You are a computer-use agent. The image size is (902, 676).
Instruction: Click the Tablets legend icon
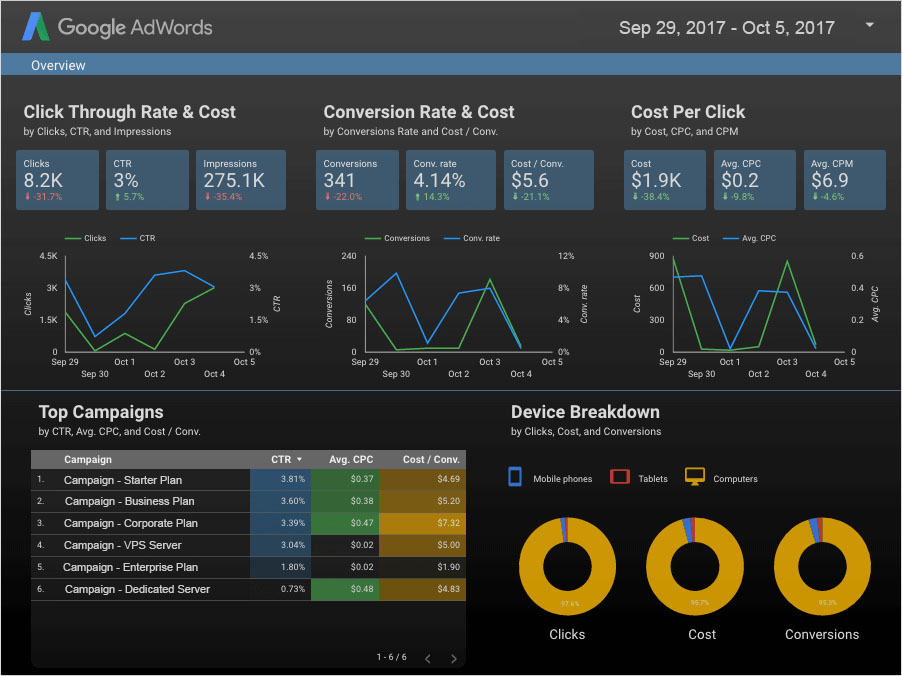620,477
